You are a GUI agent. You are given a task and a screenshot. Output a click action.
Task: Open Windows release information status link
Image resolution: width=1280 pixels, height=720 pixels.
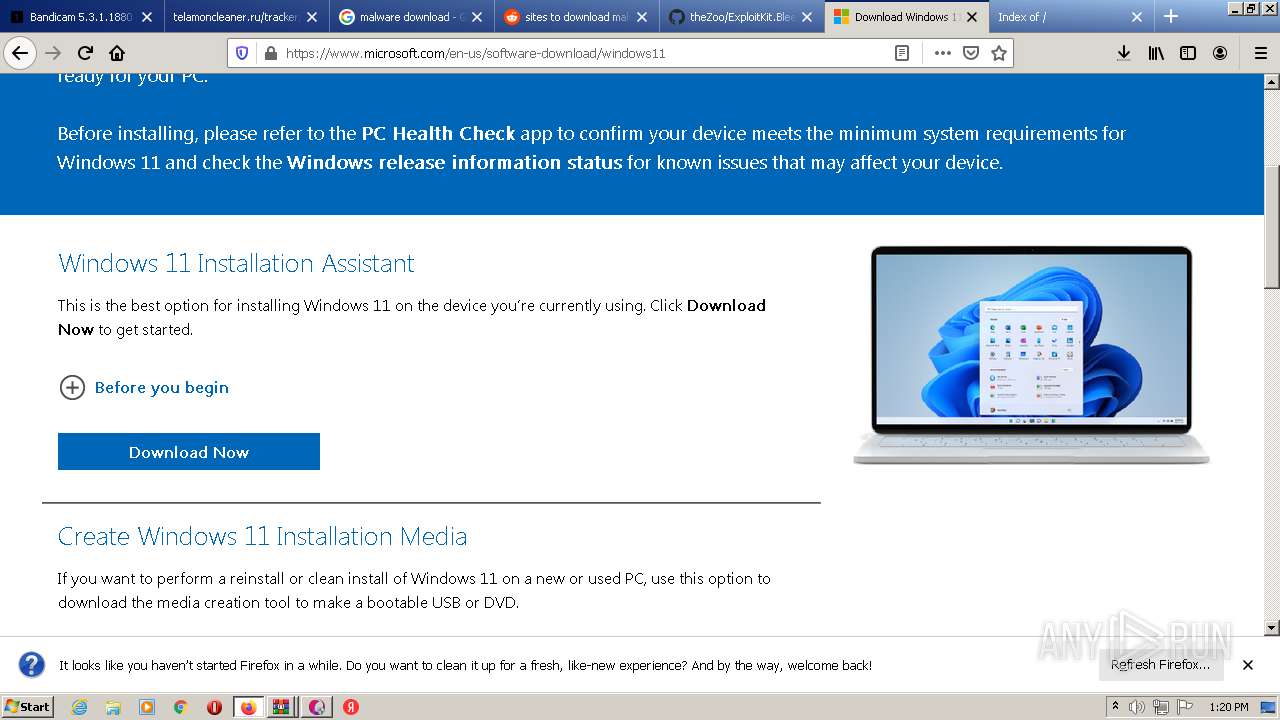tap(454, 162)
